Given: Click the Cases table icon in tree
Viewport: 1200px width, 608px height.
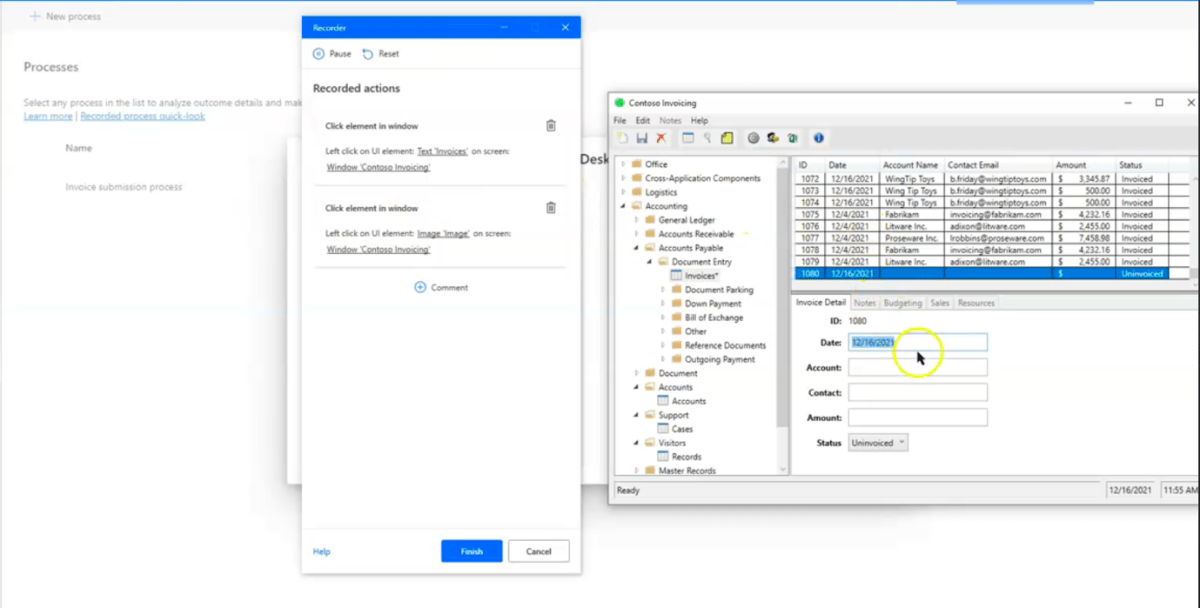Looking at the screenshot, I should click(663, 429).
